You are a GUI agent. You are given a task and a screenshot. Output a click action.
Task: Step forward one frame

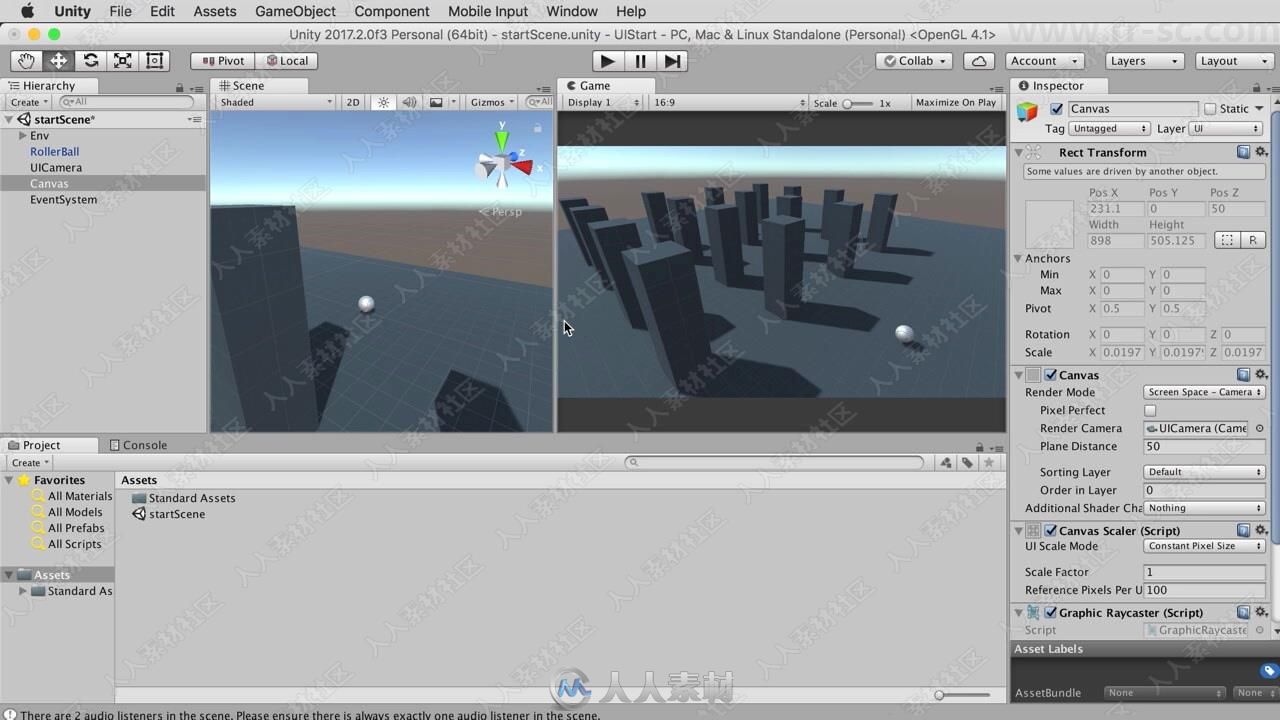673,61
